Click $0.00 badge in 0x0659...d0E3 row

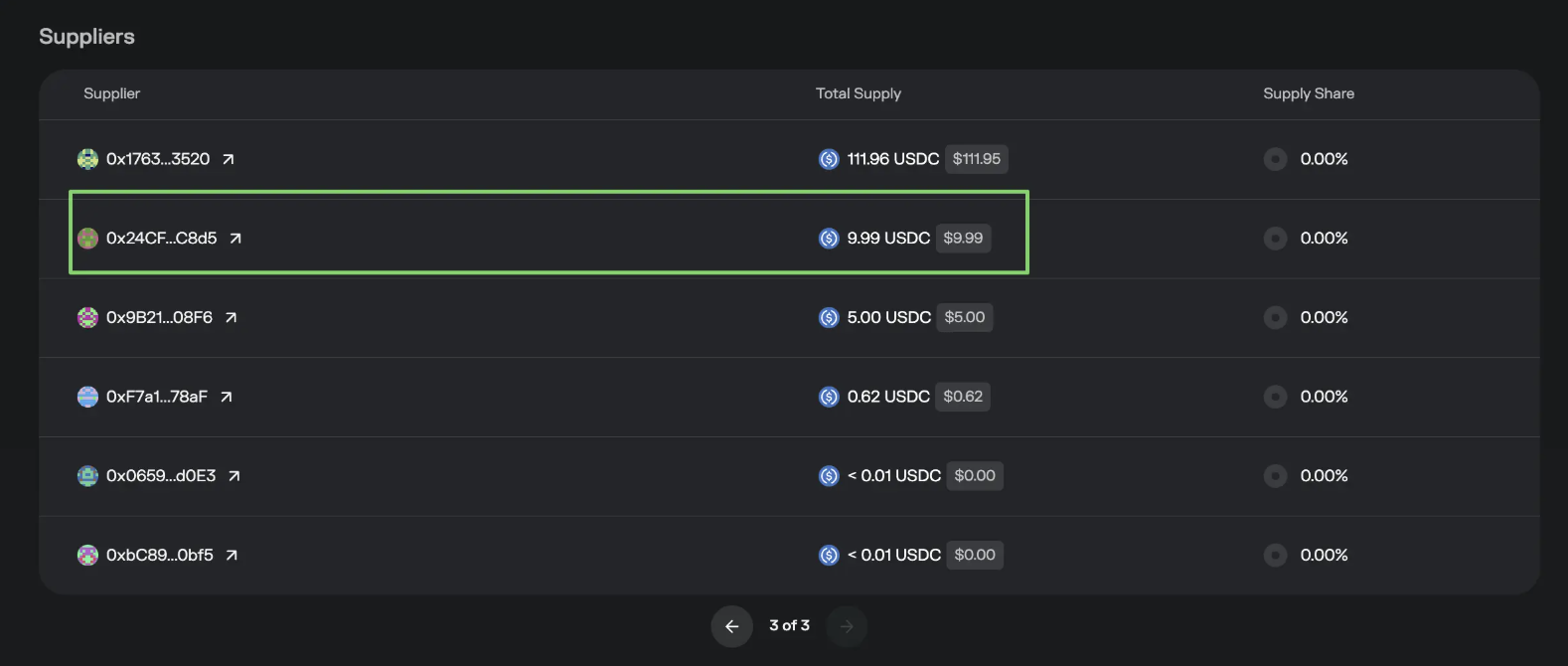pos(975,476)
